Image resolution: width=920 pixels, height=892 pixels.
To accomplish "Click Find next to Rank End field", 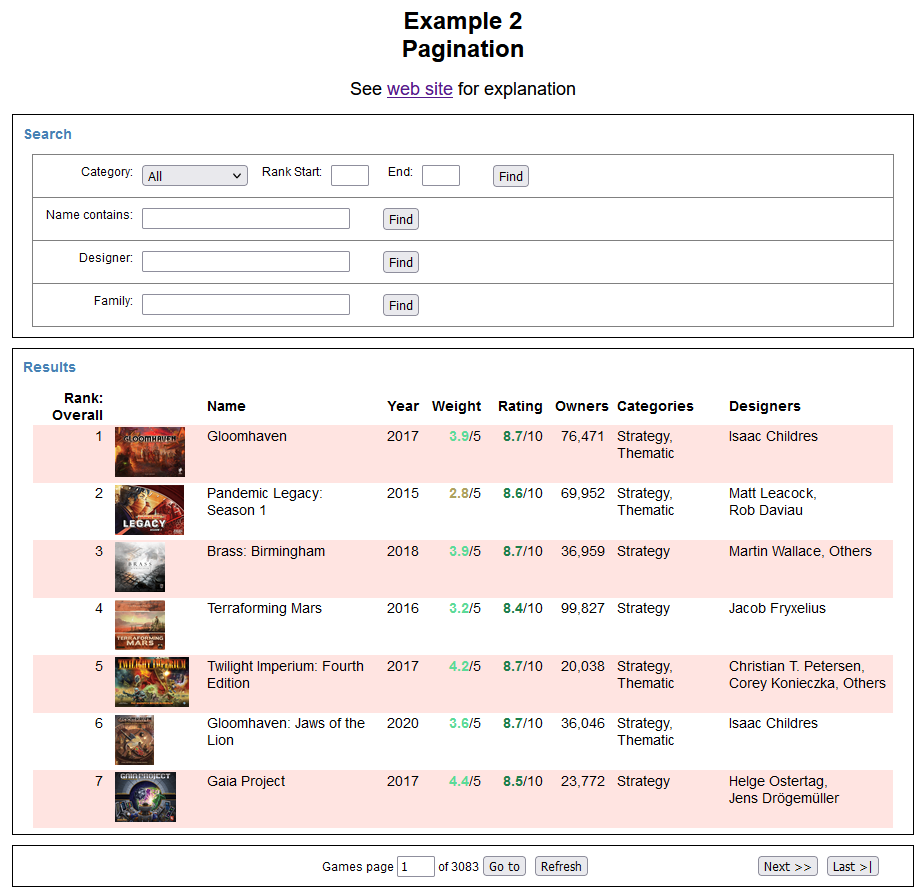I will click(510, 176).
